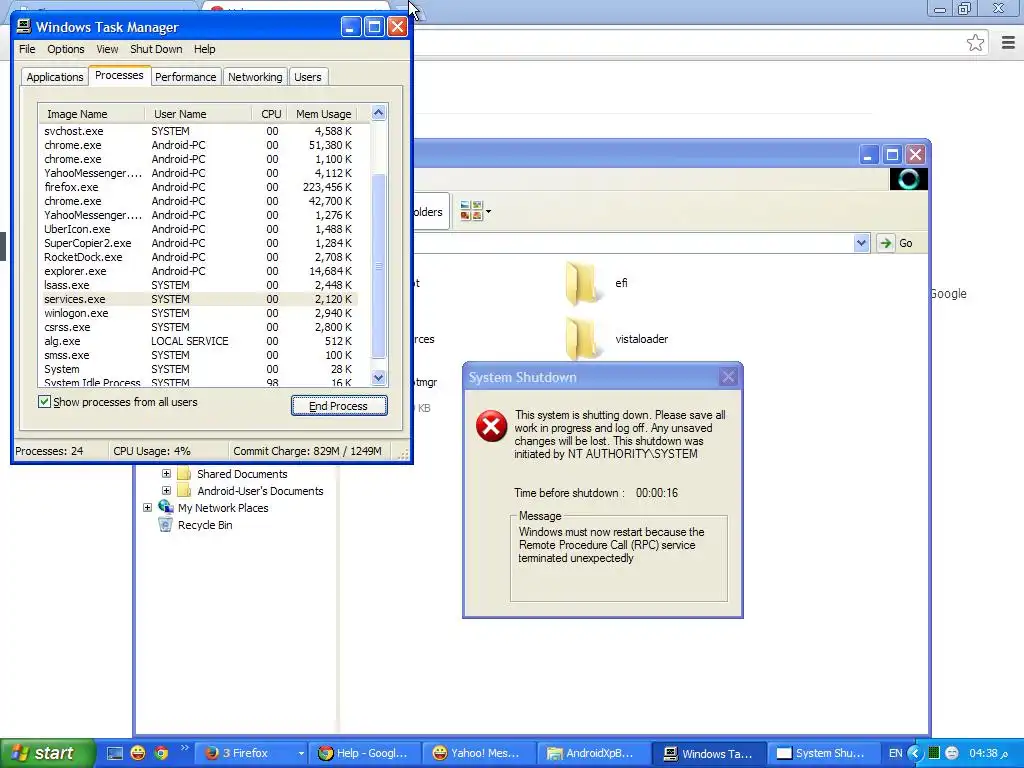Select the UberIcon.exe process row
This screenshot has width=1024, height=768.
[x=198, y=229]
